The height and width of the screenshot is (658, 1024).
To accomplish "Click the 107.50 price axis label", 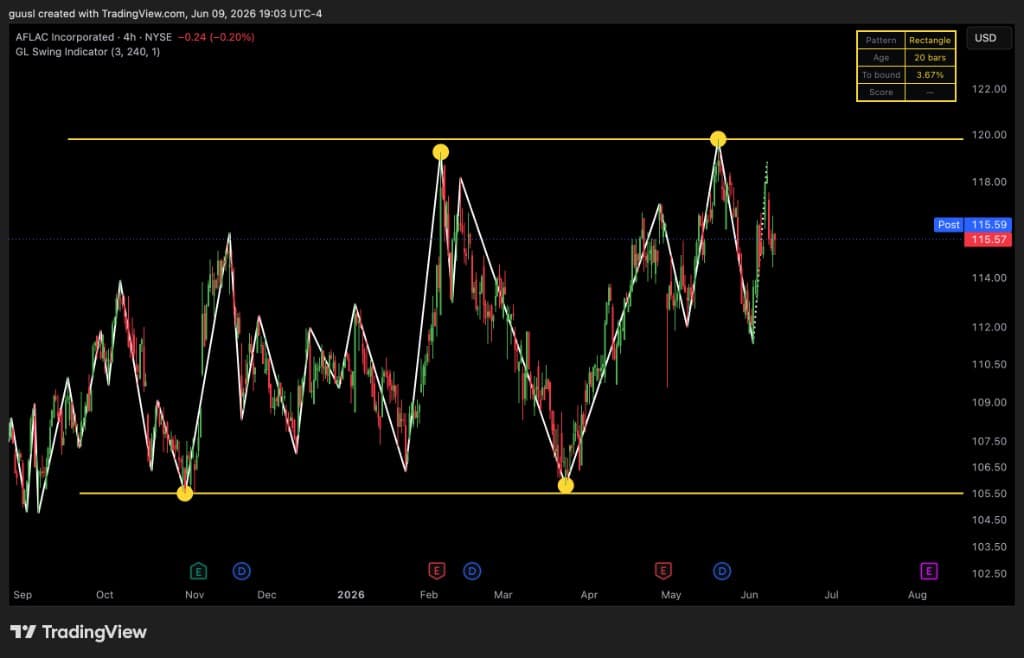I will point(989,441).
